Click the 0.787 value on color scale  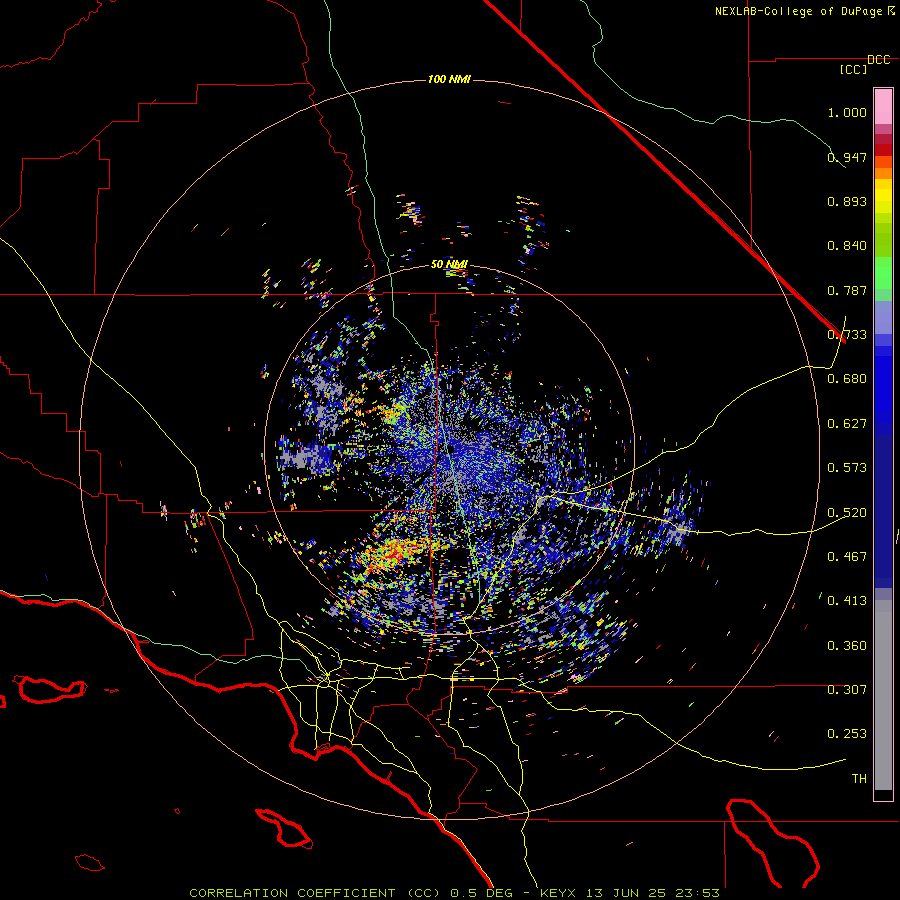click(847, 290)
